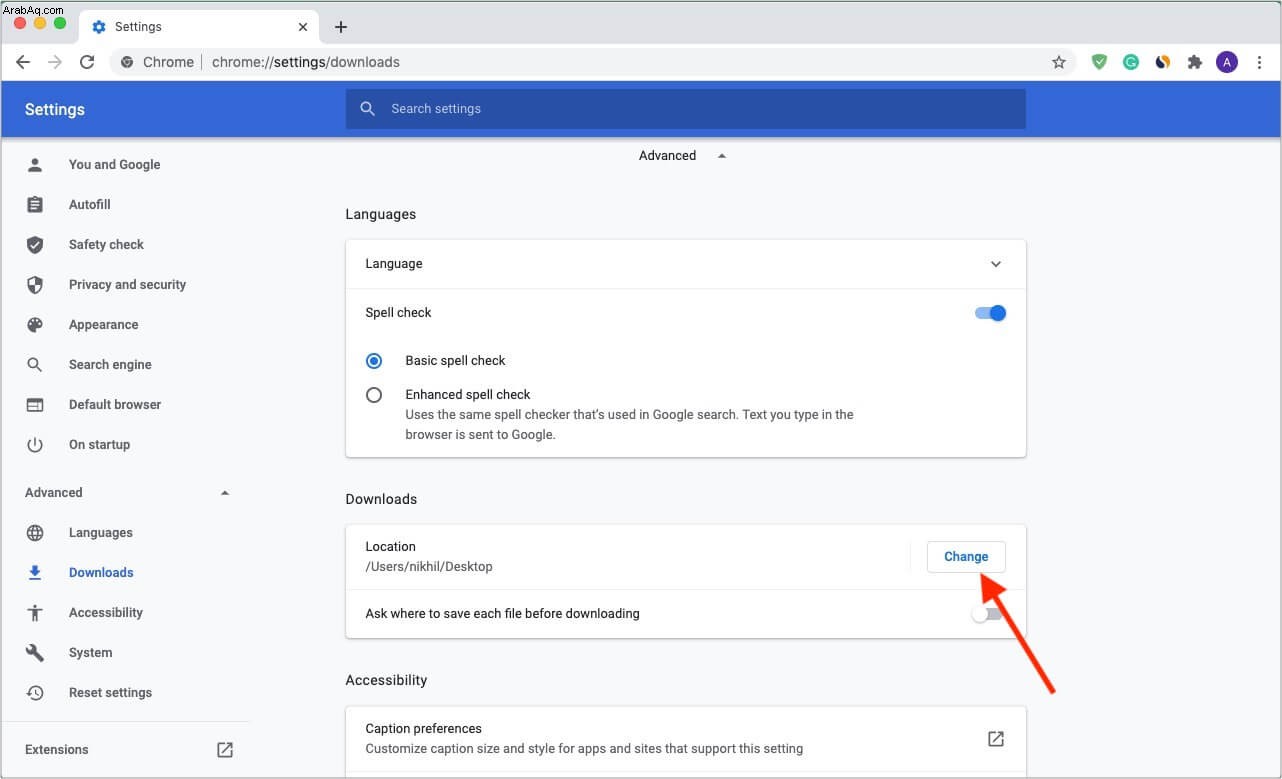Click the Search engine magnifier icon in sidebar
This screenshot has width=1282, height=779.
[35, 365]
